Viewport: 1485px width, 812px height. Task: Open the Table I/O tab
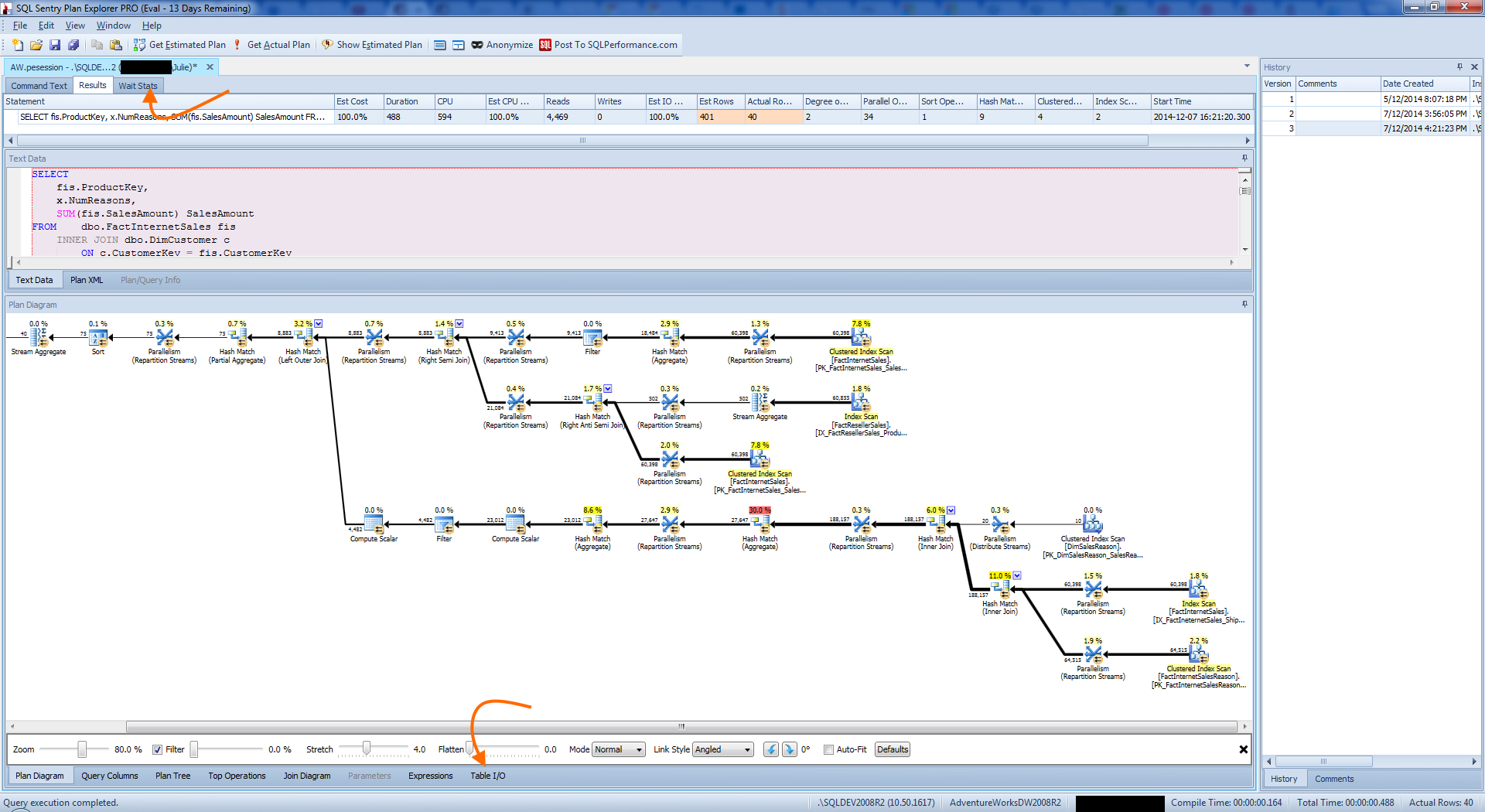coord(488,776)
